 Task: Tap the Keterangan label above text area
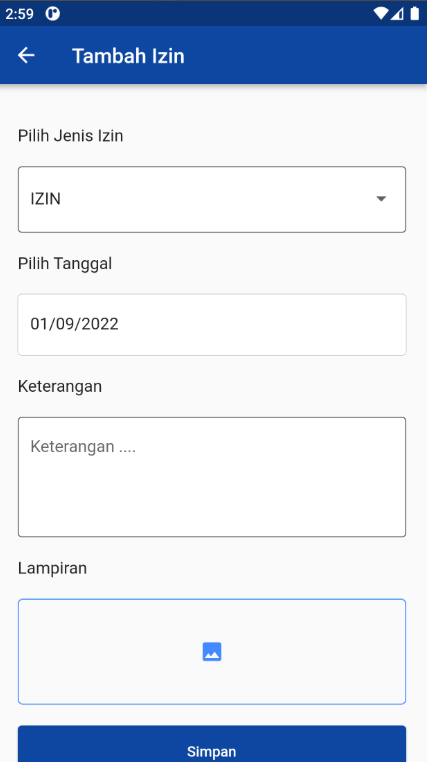(60, 387)
